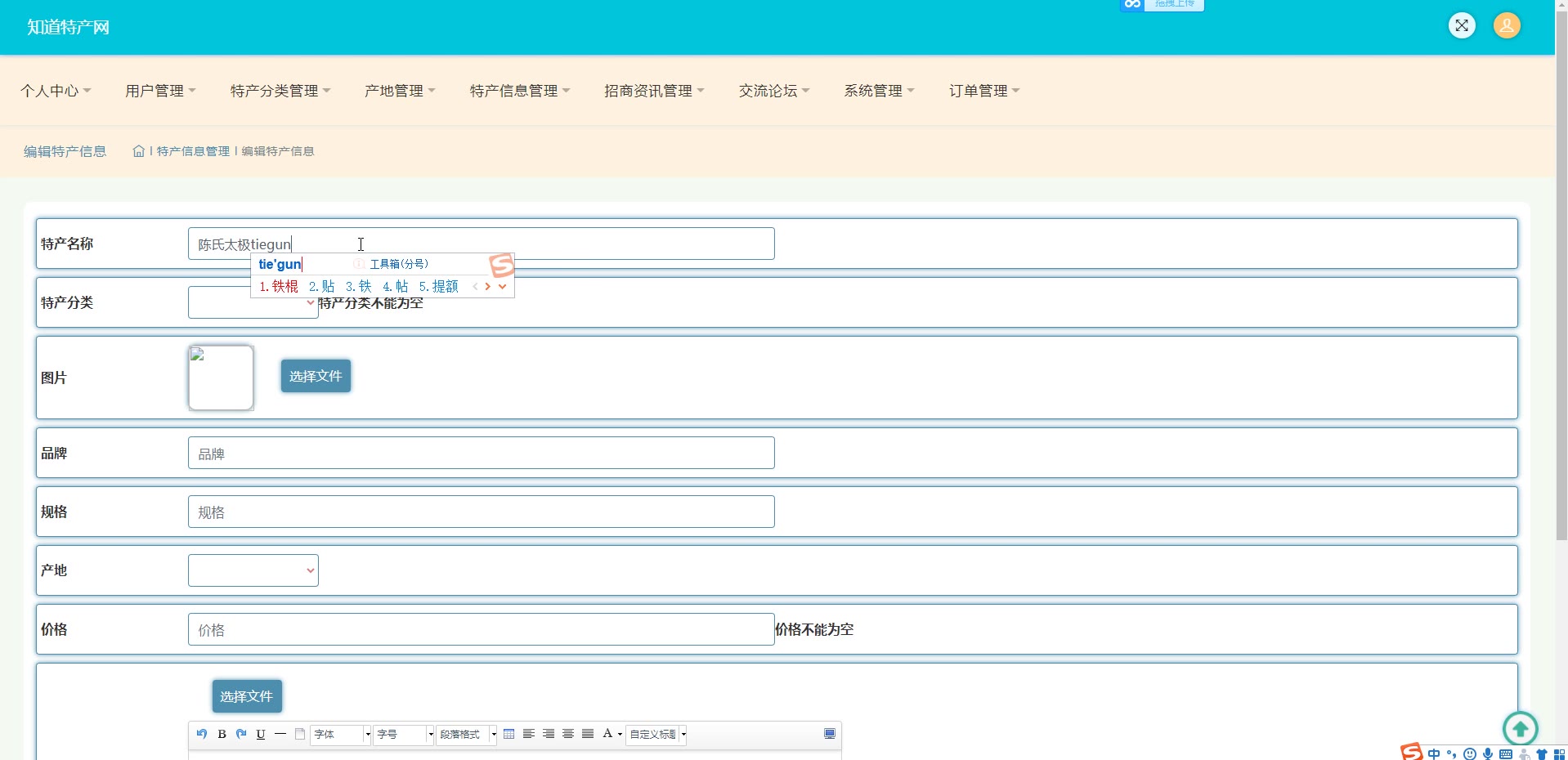
Task: Toggle underline formatting in the editor
Action: pos(261,734)
